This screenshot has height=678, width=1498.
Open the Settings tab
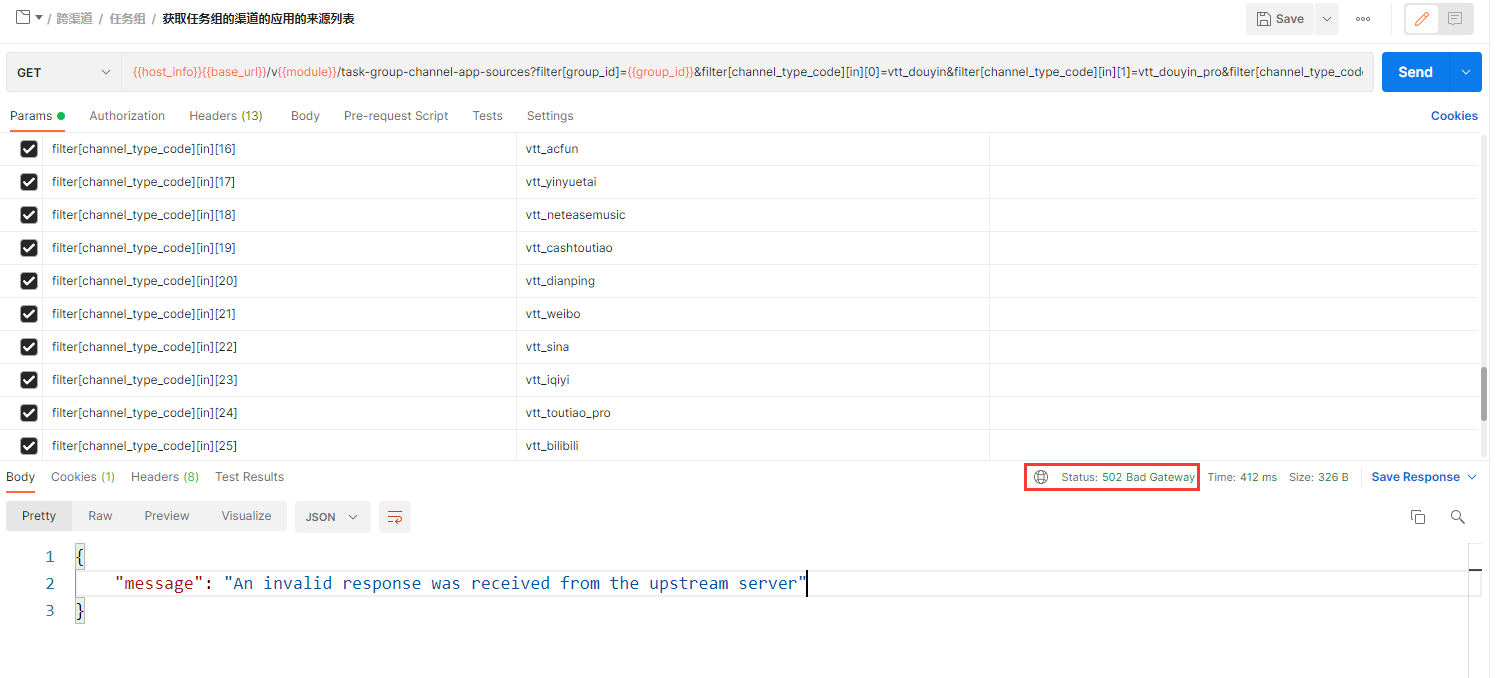pos(550,116)
